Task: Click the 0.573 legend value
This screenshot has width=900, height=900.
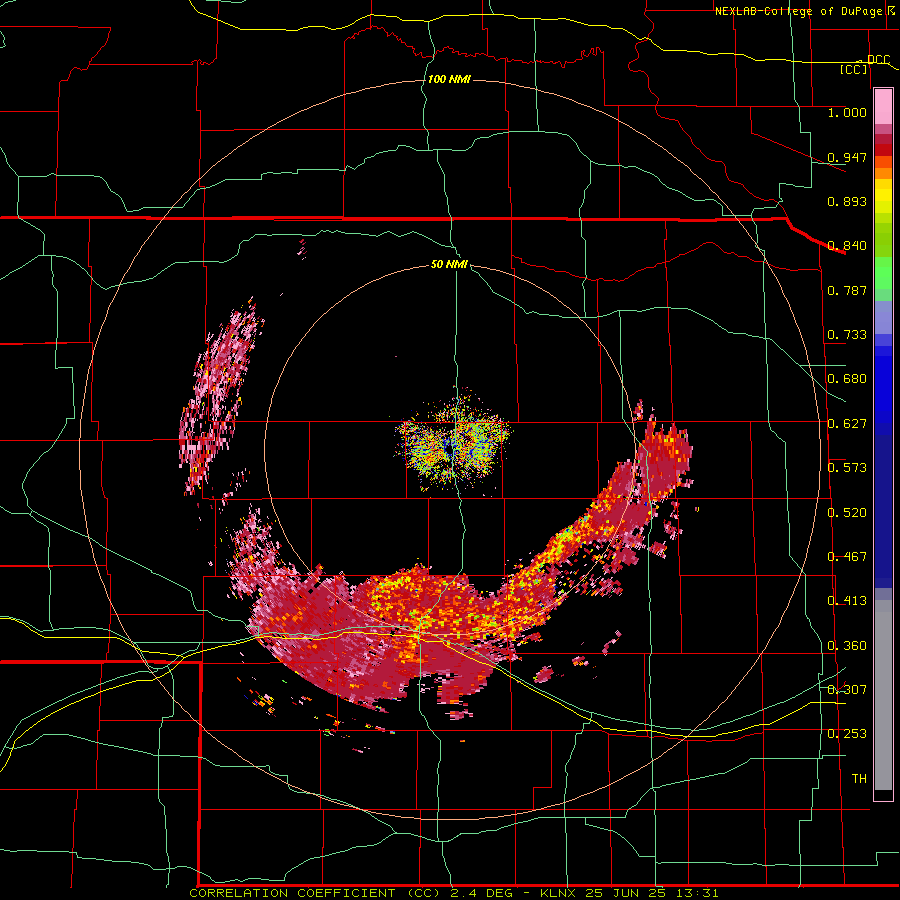Action: (847, 468)
